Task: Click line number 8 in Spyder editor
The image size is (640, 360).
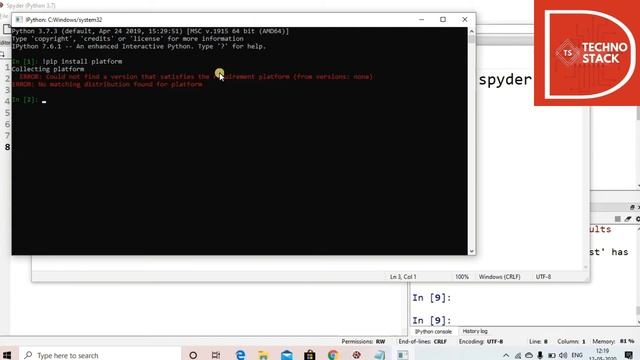Action: (x=7, y=147)
